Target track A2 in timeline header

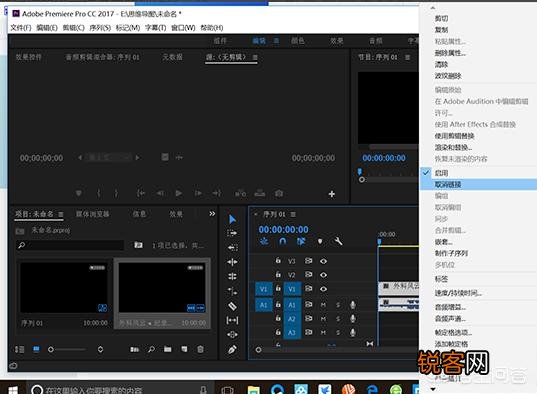pyautogui.click(x=292, y=319)
